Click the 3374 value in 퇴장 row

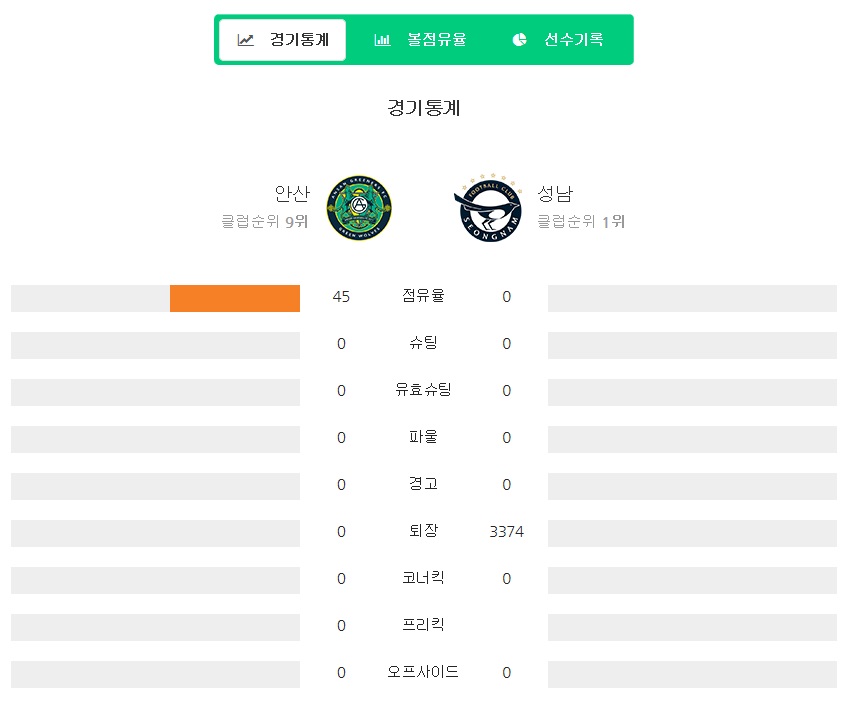[x=506, y=531]
